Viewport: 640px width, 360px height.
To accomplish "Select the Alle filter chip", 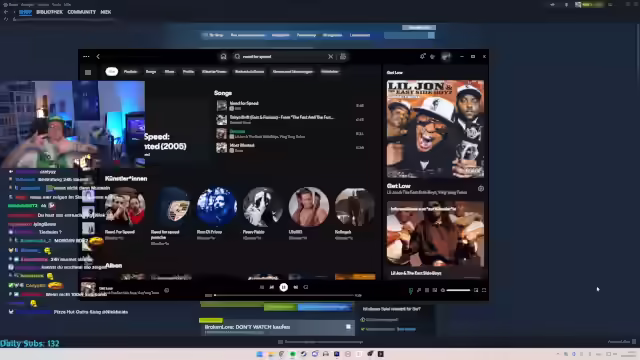I will [111, 71].
